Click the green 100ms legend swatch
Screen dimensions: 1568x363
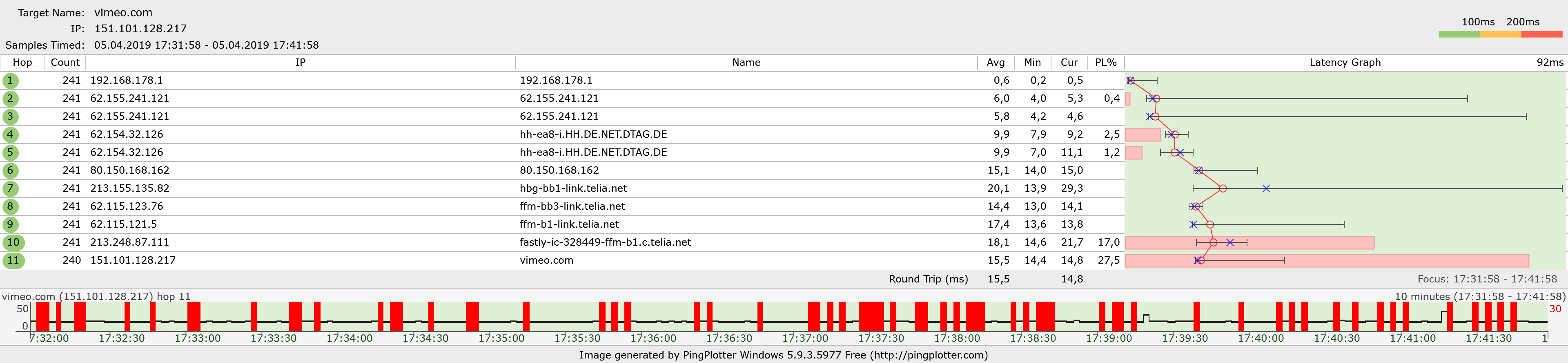pos(1459,34)
